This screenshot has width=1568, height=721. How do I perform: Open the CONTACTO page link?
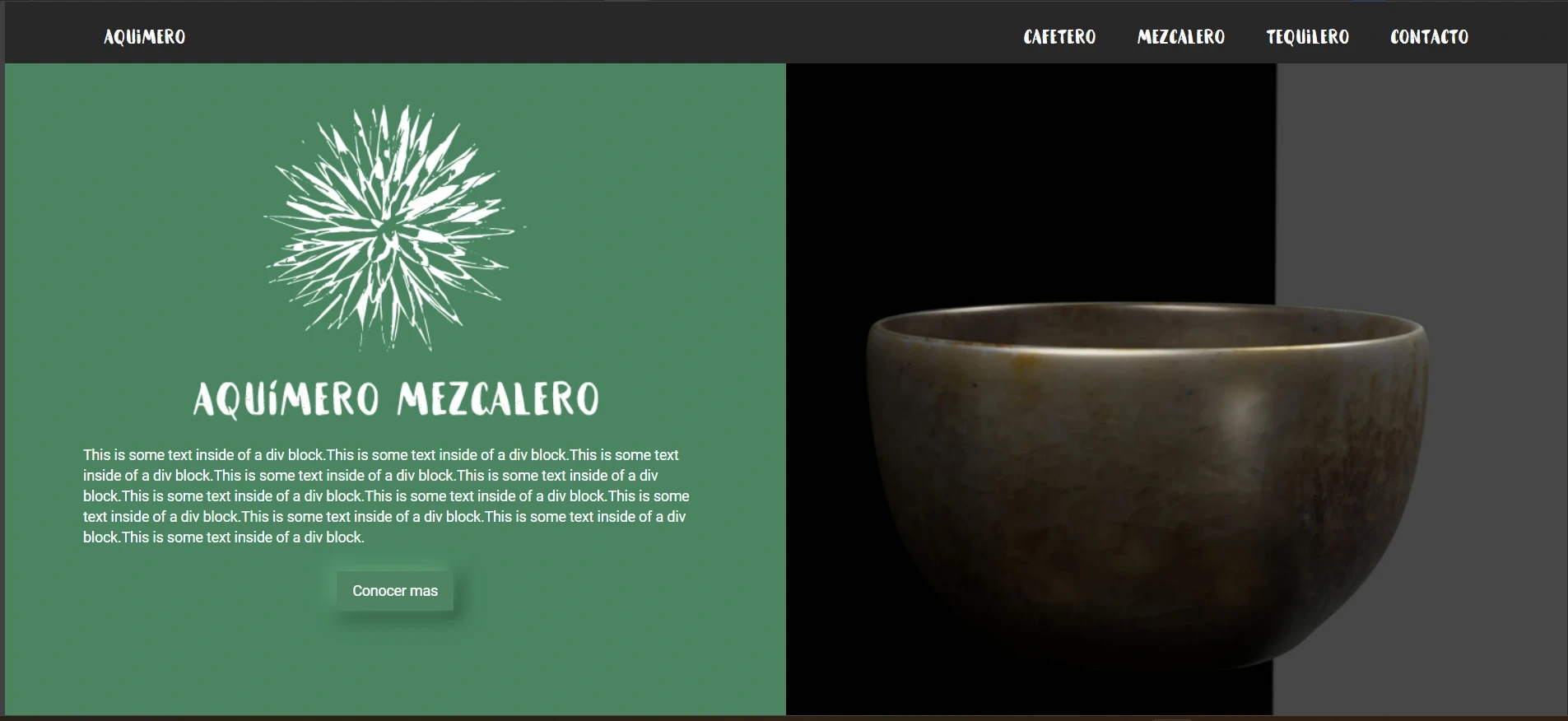[x=1430, y=37]
